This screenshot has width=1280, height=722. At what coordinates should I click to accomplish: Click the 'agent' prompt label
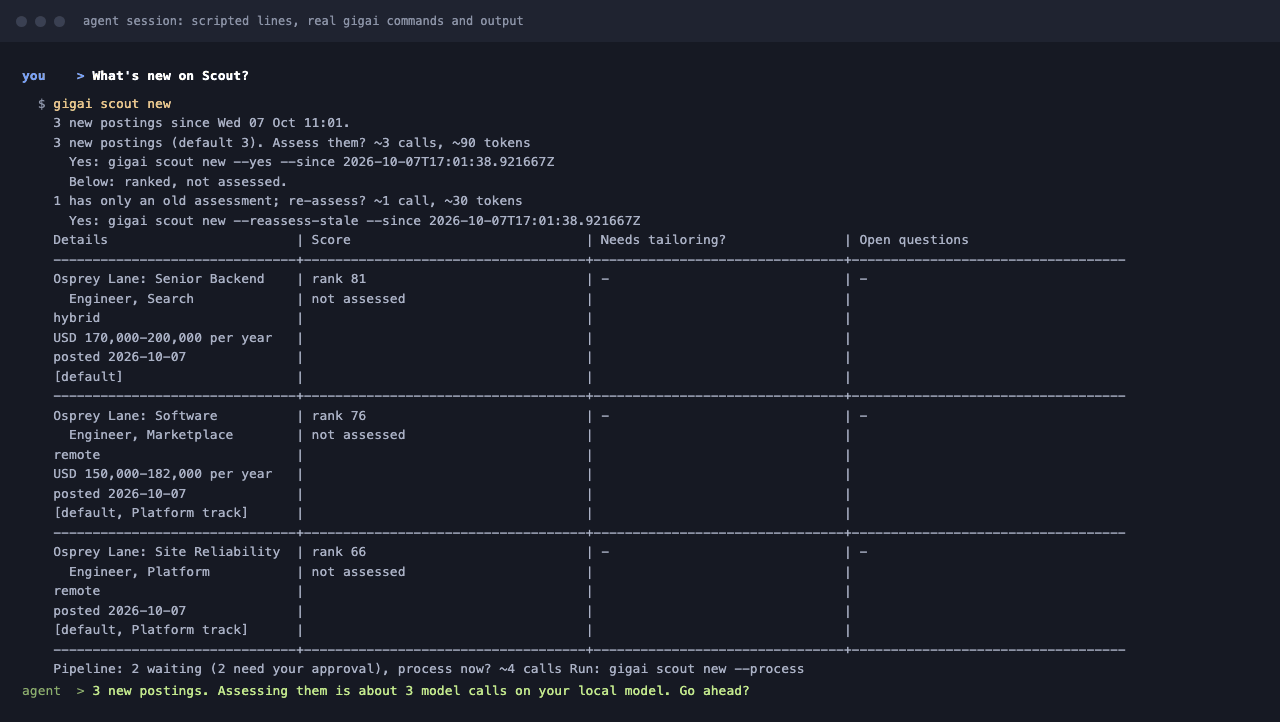click(41, 691)
